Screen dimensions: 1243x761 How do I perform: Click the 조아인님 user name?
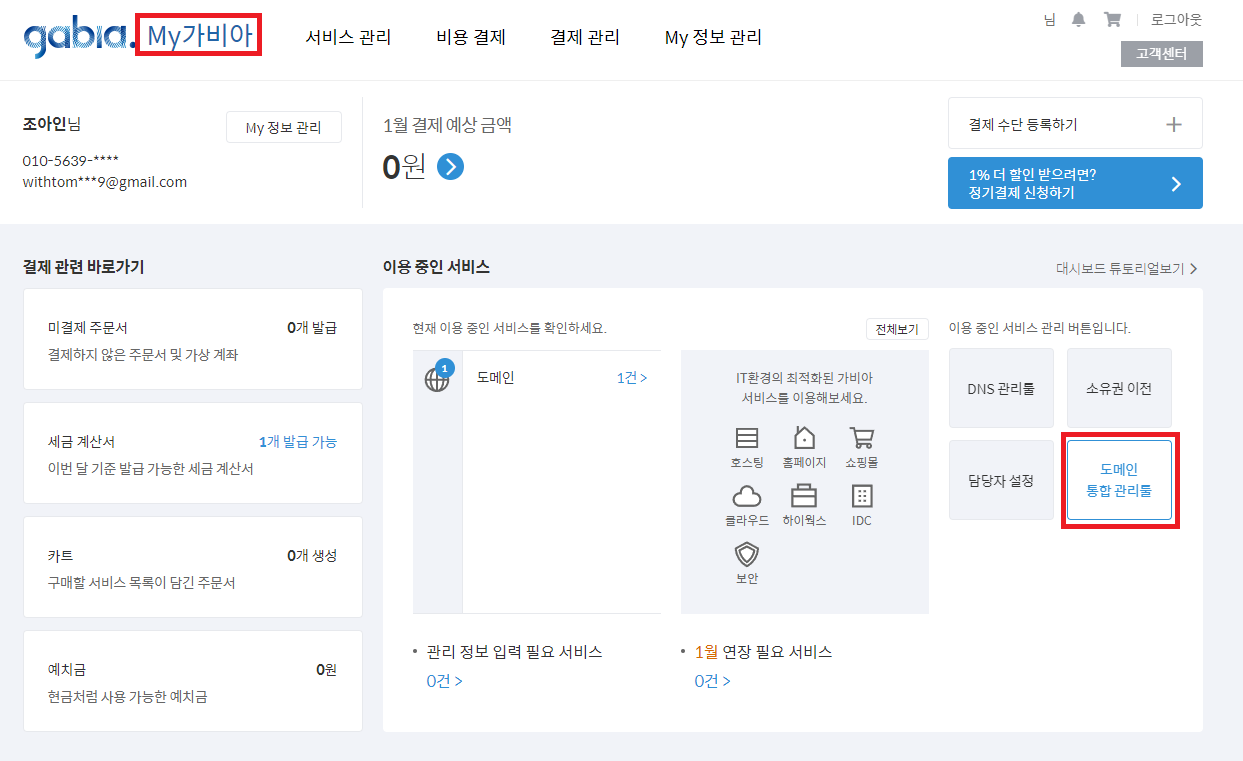coord(52,124)
